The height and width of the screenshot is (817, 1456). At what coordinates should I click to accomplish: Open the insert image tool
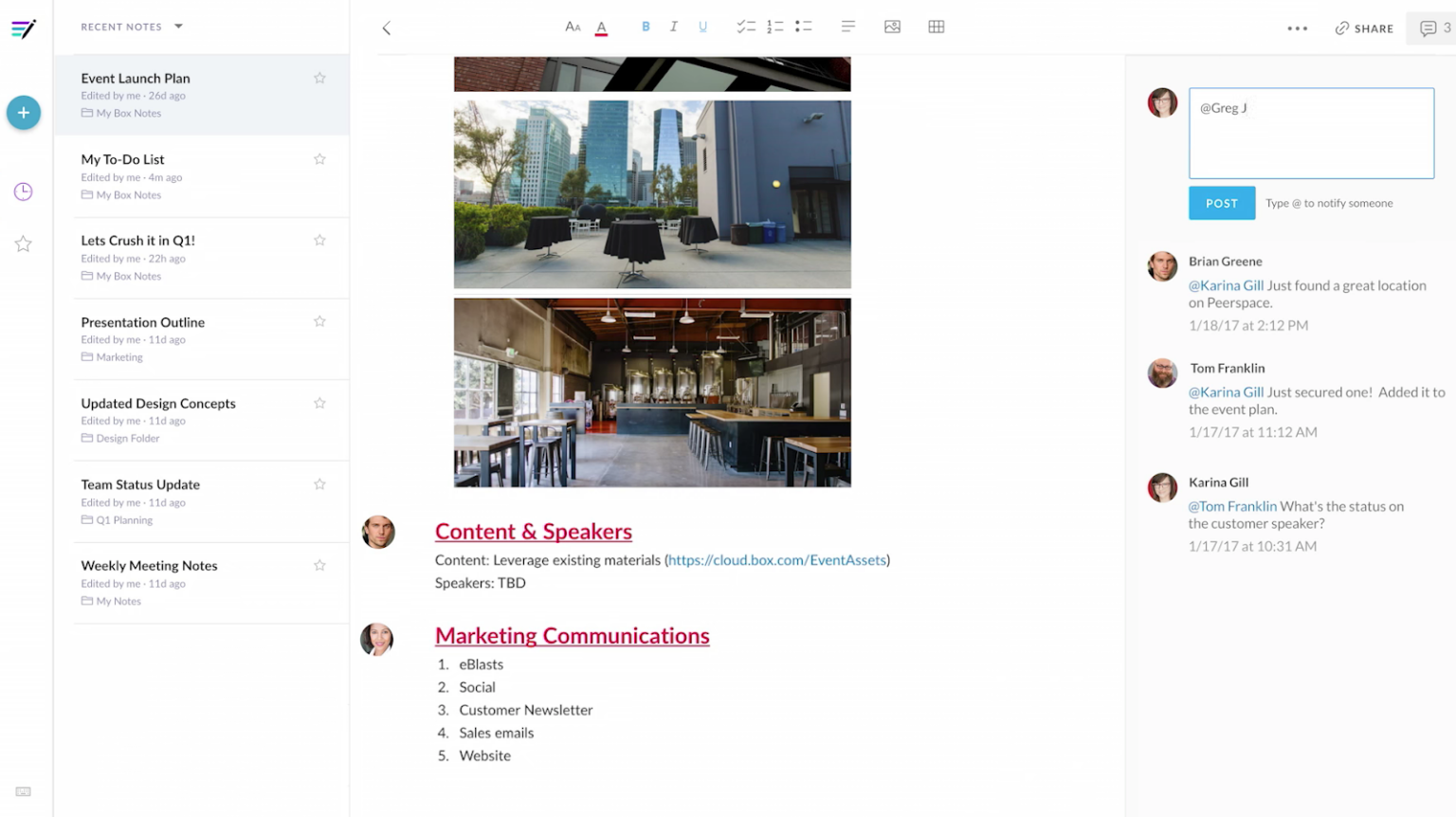tap(892, 27)
